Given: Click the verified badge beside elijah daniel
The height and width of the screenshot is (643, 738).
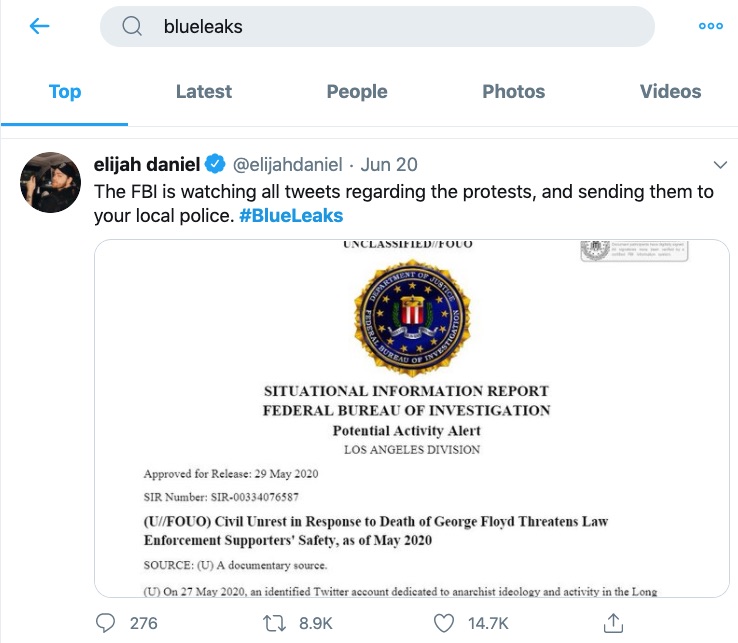Looking at the screenshot, I should pyautogui.click(x=214, y=164).
